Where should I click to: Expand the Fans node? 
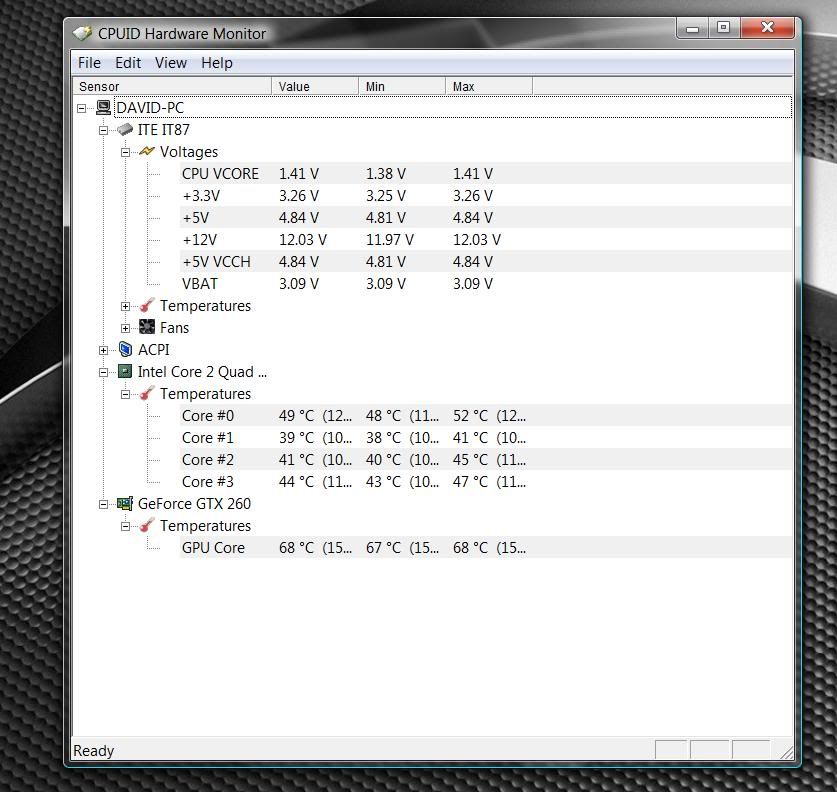coord(126,328)
